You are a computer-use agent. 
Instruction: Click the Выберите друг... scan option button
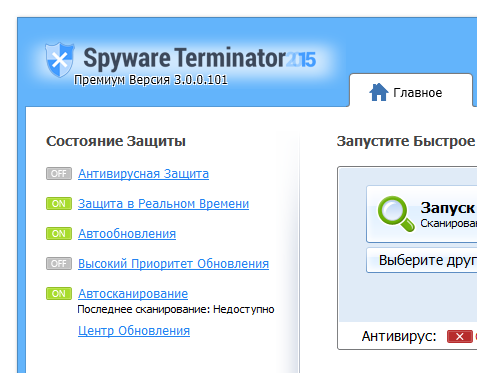tap(422, 260)
